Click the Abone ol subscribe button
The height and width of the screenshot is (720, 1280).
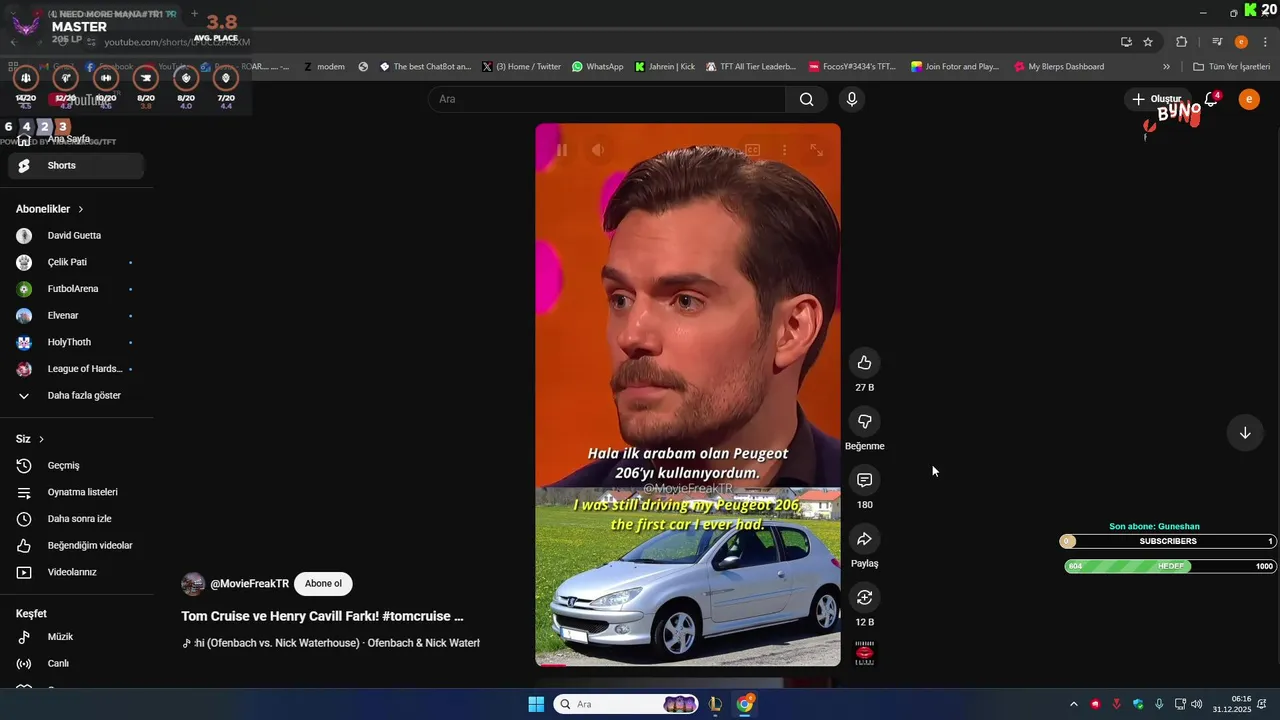click(x=323, y=584)
